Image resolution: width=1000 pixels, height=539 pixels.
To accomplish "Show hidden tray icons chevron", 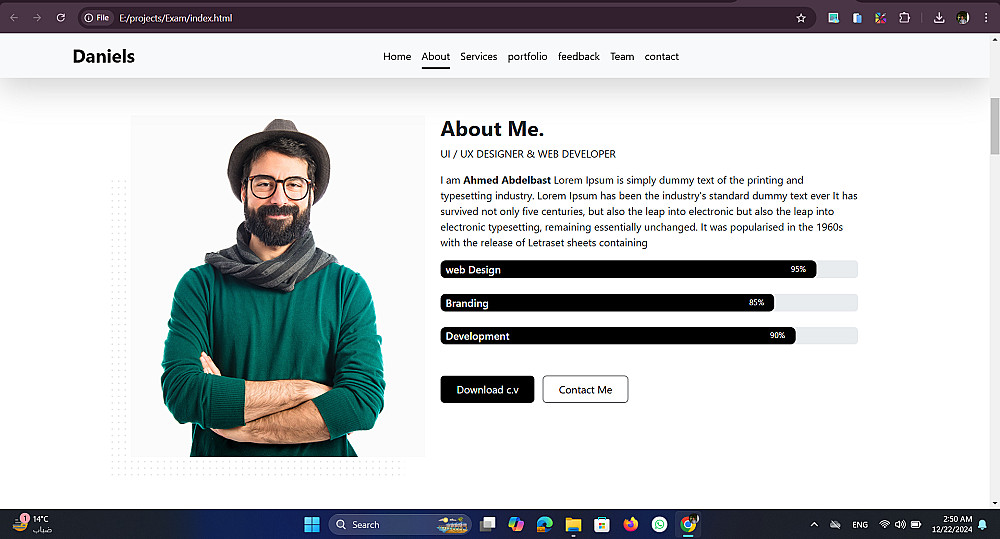I will click(x=814, y=524).
